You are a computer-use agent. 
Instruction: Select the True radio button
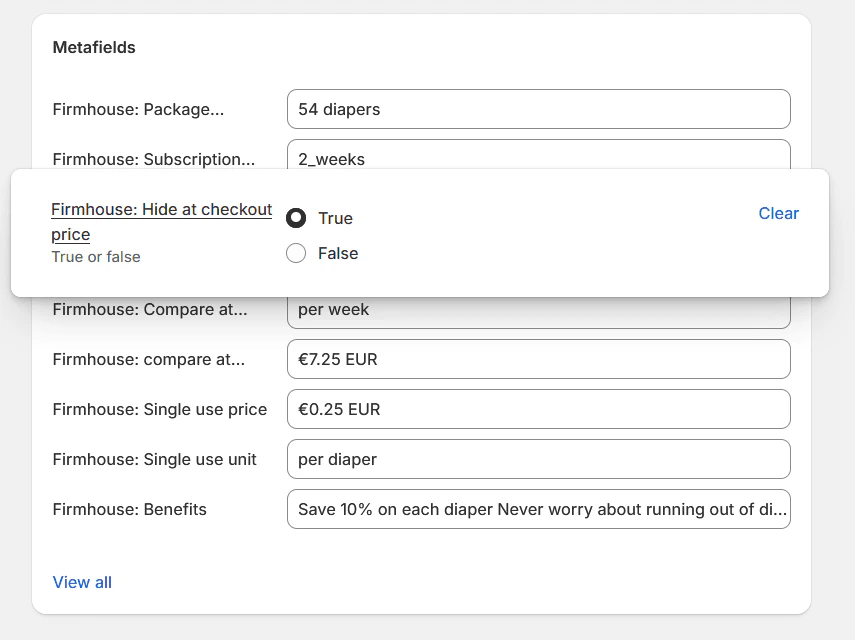pyautogui.click(x=296, y=218)
